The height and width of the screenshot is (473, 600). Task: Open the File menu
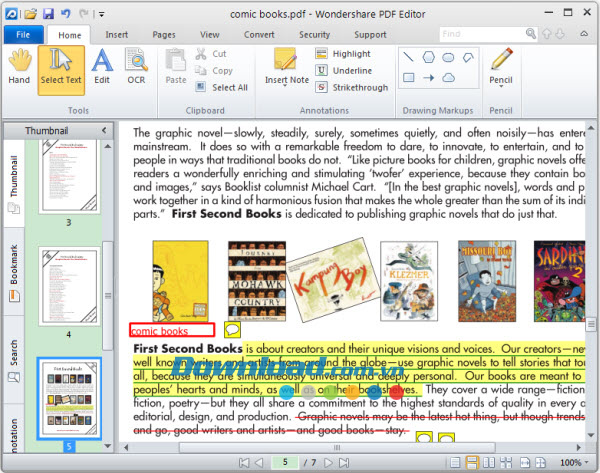[x=23, y=35]
